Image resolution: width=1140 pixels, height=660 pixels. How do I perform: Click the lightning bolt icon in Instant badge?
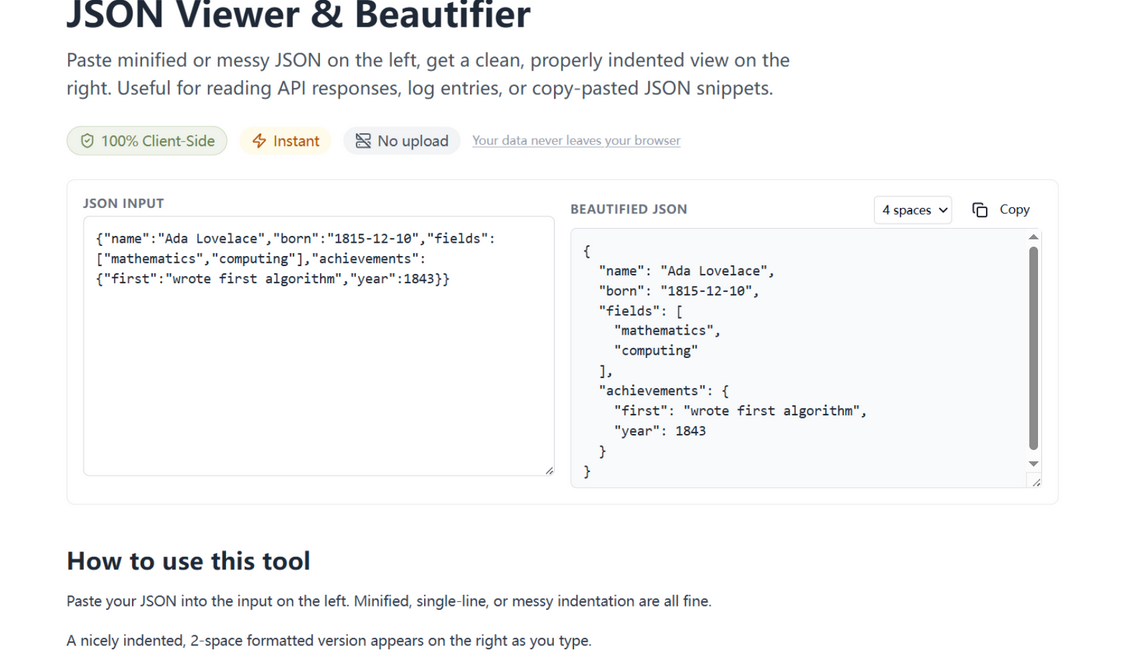259,141
